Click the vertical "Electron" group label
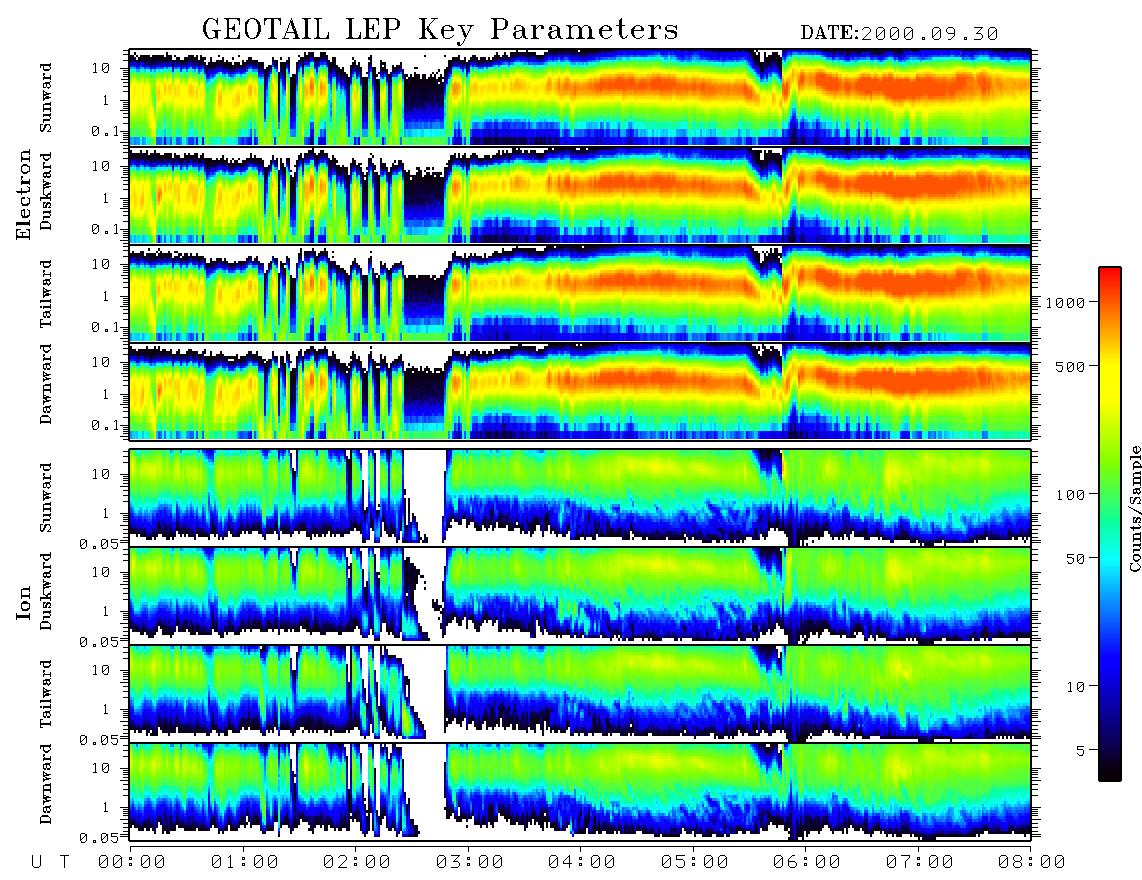This screenshot has width=1142, height=880. tap(24, 195)
